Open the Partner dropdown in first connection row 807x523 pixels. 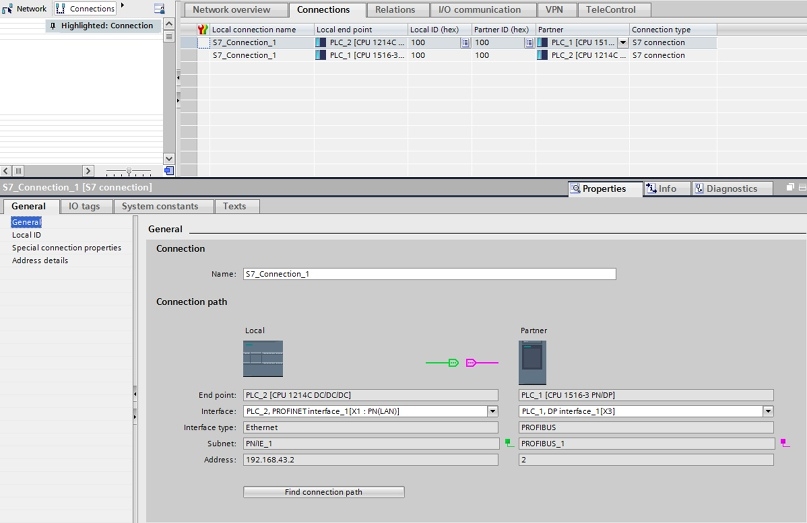[x=623, y=43]
